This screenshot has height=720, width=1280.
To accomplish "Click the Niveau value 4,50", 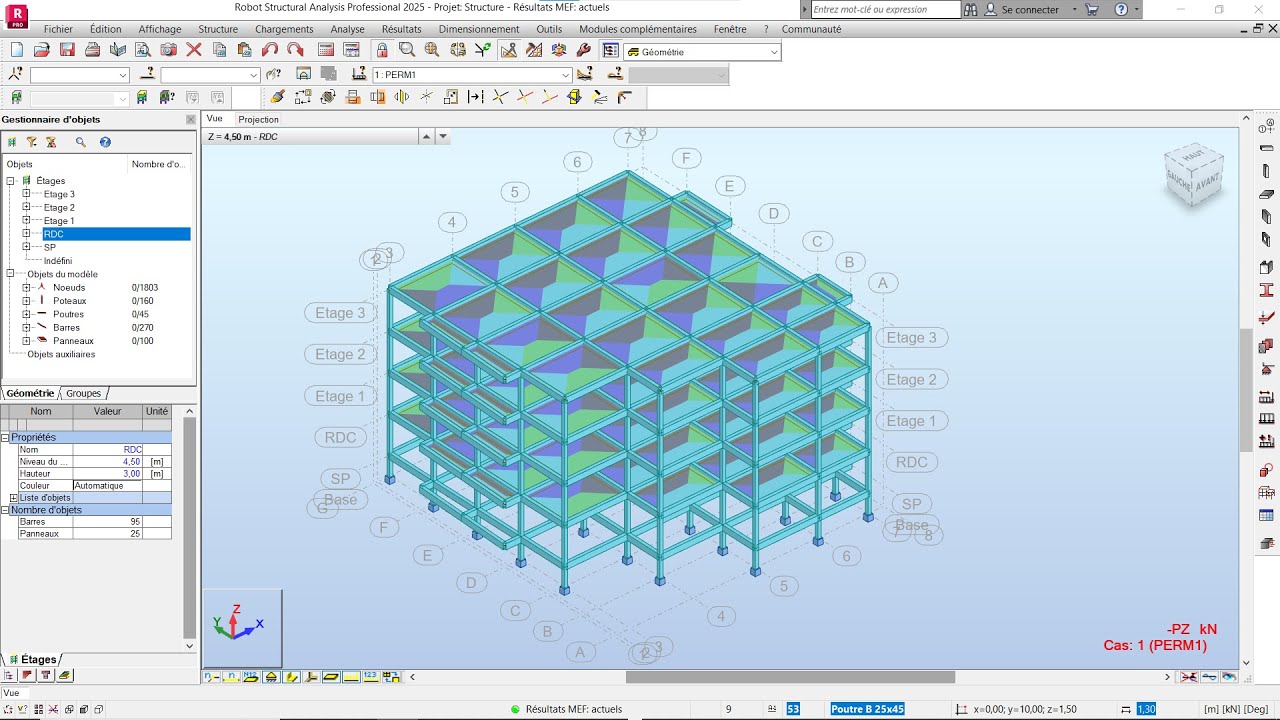I will pos(107,462).
